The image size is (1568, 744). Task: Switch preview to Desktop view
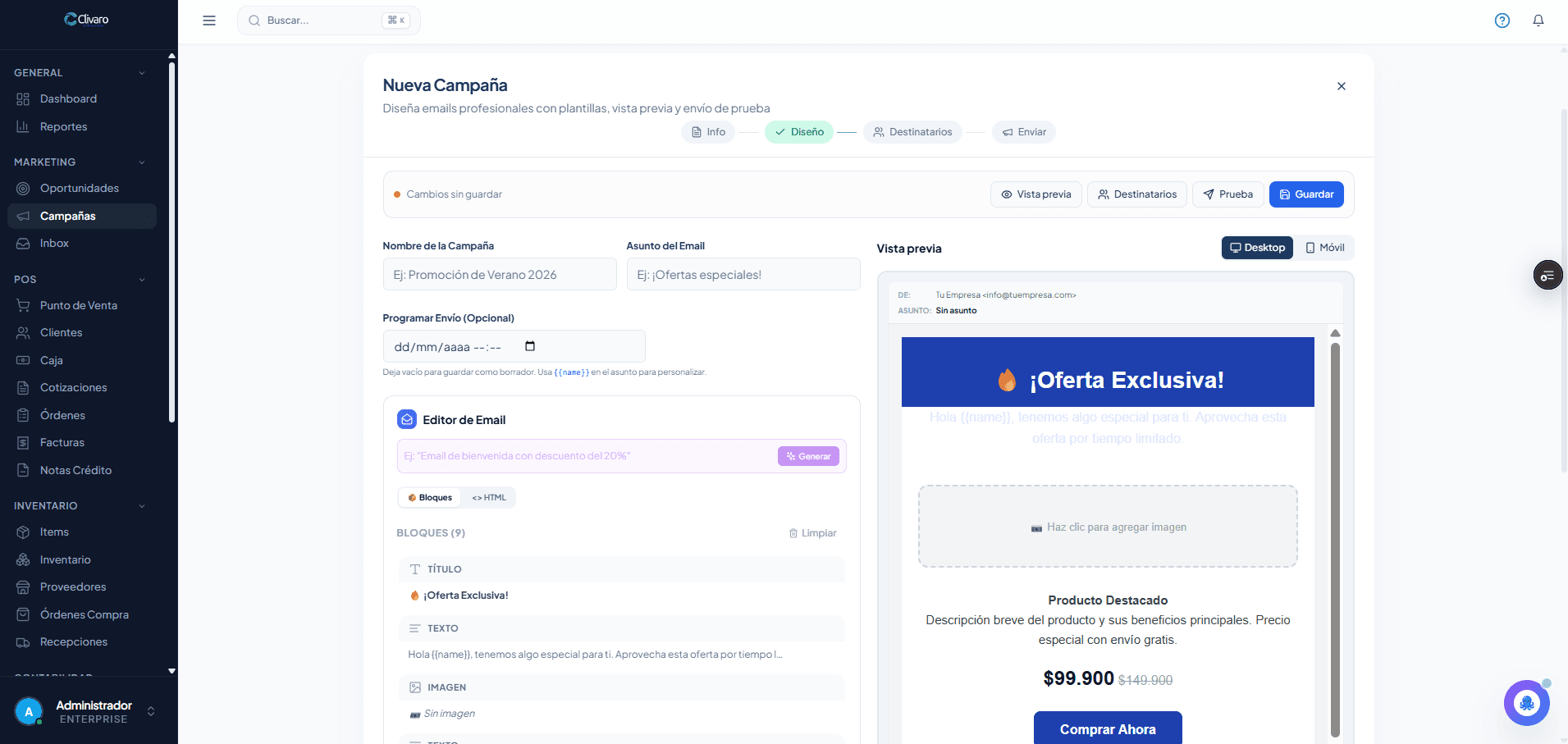point(1257,248)
